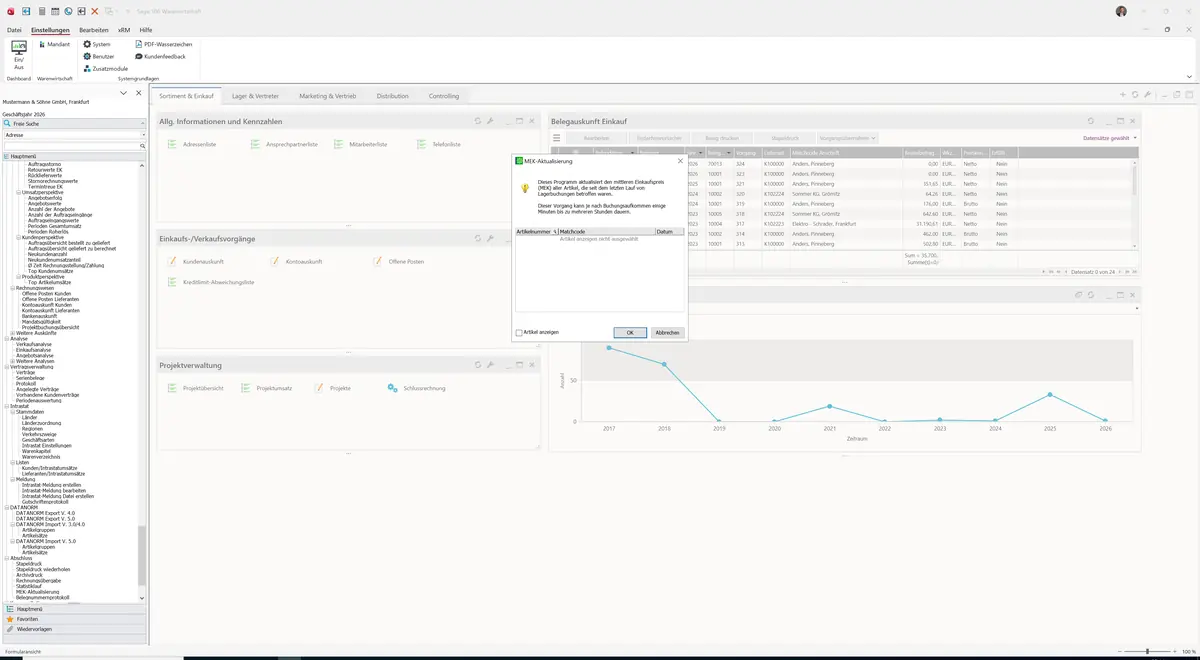Switch to the Lager & Vertreter tab
This screenshot has width=1200, height=660.
coord(255,96)
